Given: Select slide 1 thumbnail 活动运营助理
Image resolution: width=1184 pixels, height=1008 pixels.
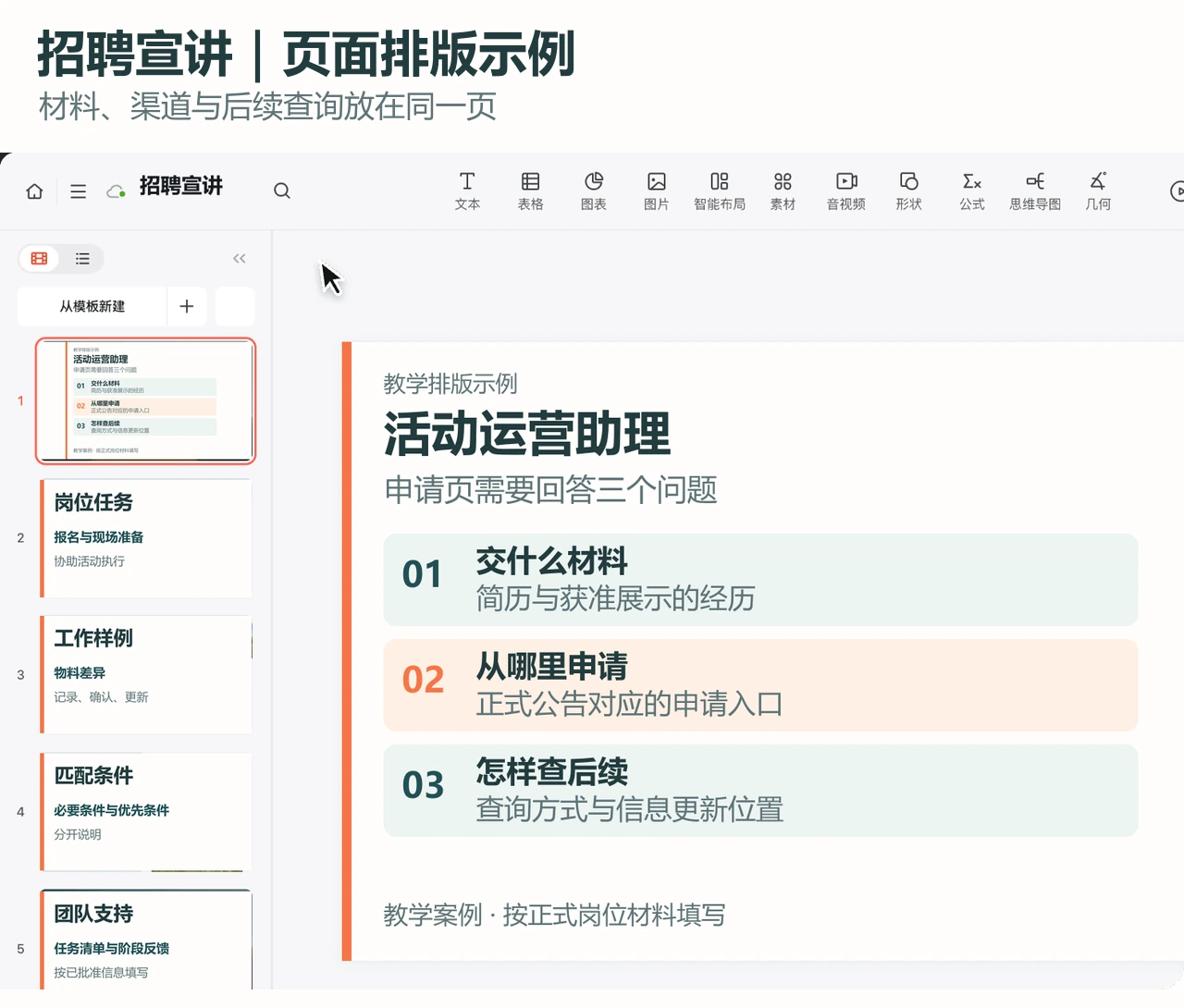Looking at the screenshot, I should (145, 401).
